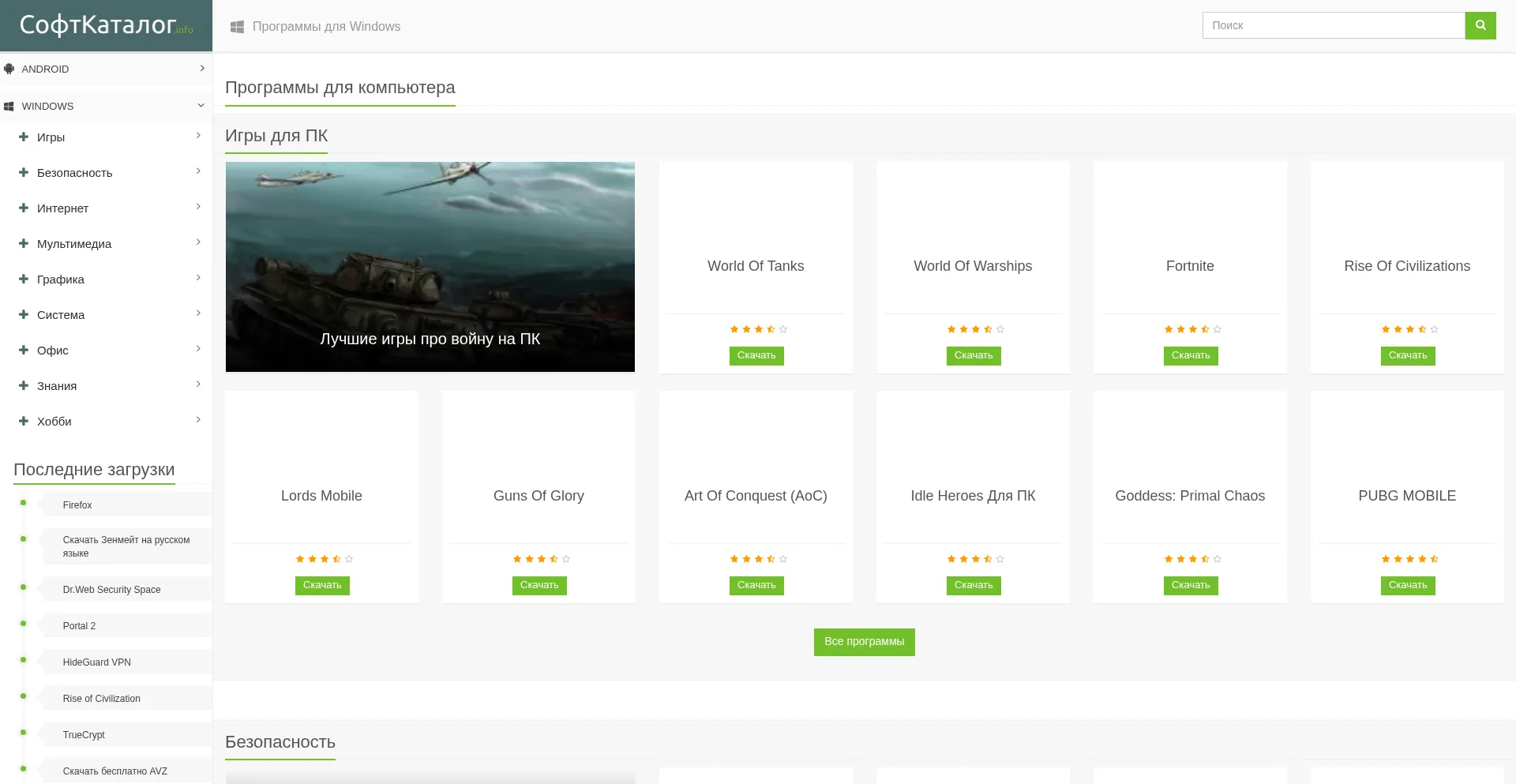This screenshot has width=1516, height=784.
Task: Click the plus icon next to Система
Action: click(x=24, y=314)
